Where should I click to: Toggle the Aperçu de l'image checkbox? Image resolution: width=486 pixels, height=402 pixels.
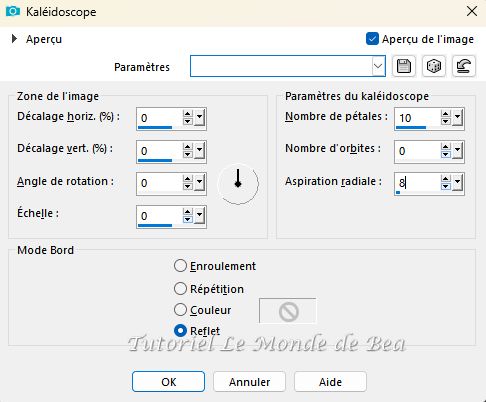point(372,39)
